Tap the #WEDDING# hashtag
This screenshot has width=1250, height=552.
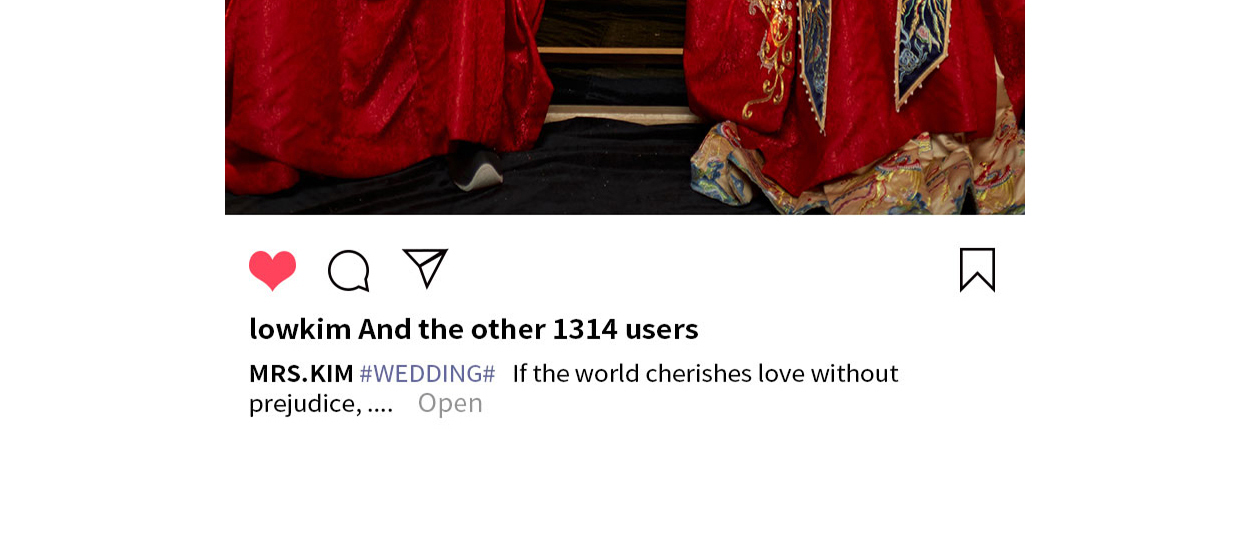click(x=427, y=374)
